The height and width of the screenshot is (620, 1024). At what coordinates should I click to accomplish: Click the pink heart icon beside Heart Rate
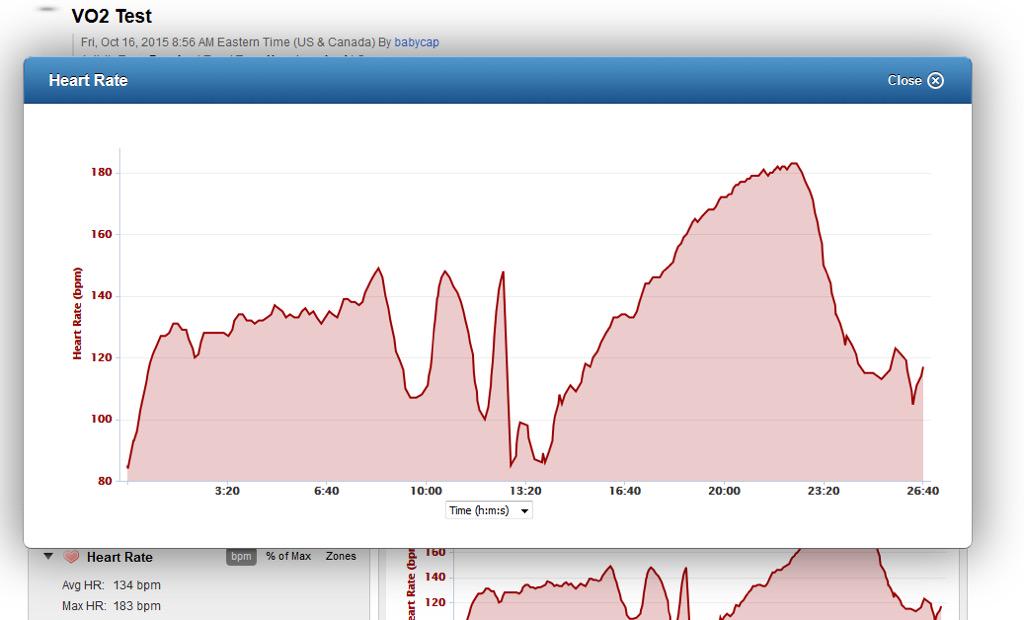point(71,557)
